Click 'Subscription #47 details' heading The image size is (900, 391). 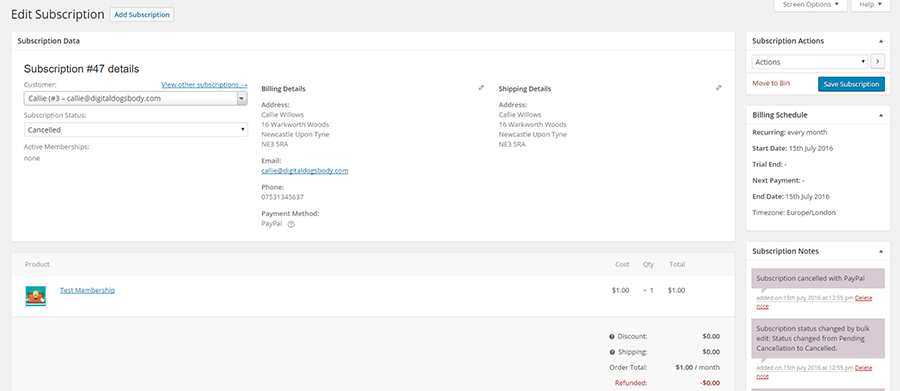[x=82, y=69]
